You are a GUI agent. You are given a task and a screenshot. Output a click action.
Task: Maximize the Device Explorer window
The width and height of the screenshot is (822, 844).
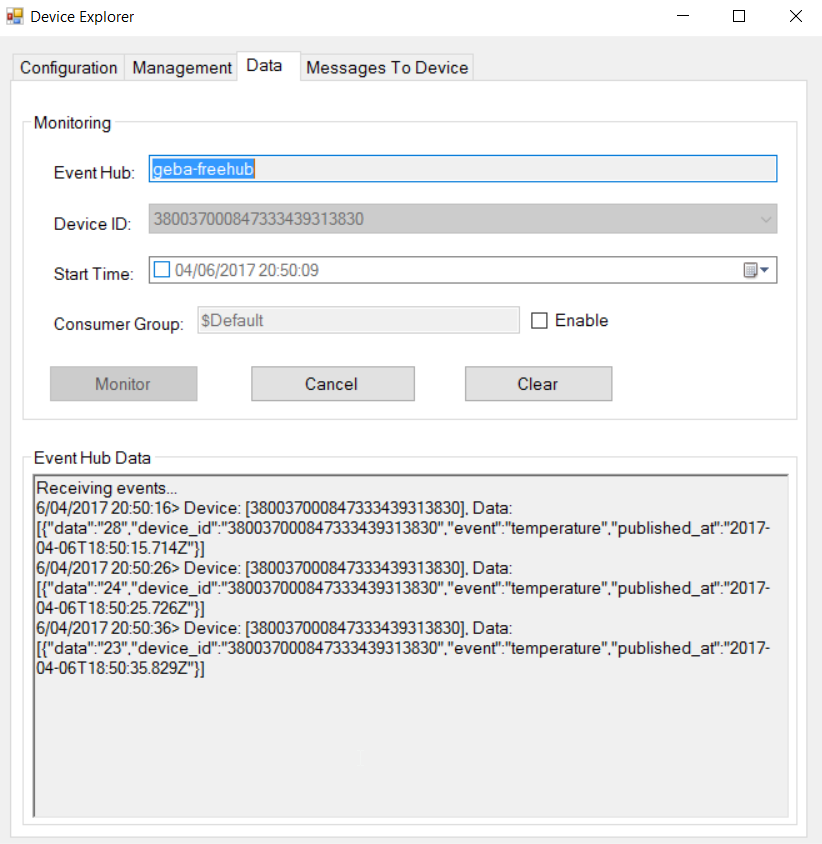click(x=739, y=17)
